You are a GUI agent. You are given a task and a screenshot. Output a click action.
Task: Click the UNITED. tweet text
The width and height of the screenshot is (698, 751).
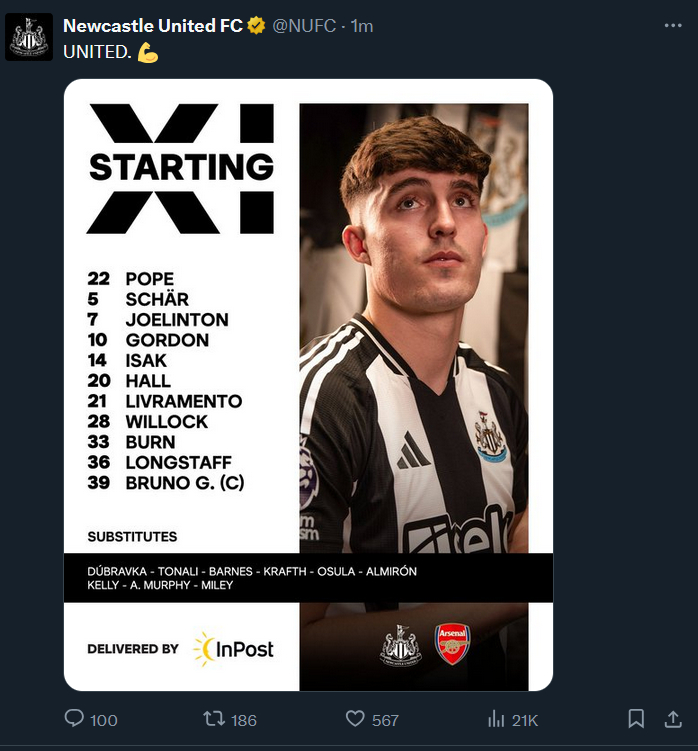pyautogui.click(x=98, y=52)
